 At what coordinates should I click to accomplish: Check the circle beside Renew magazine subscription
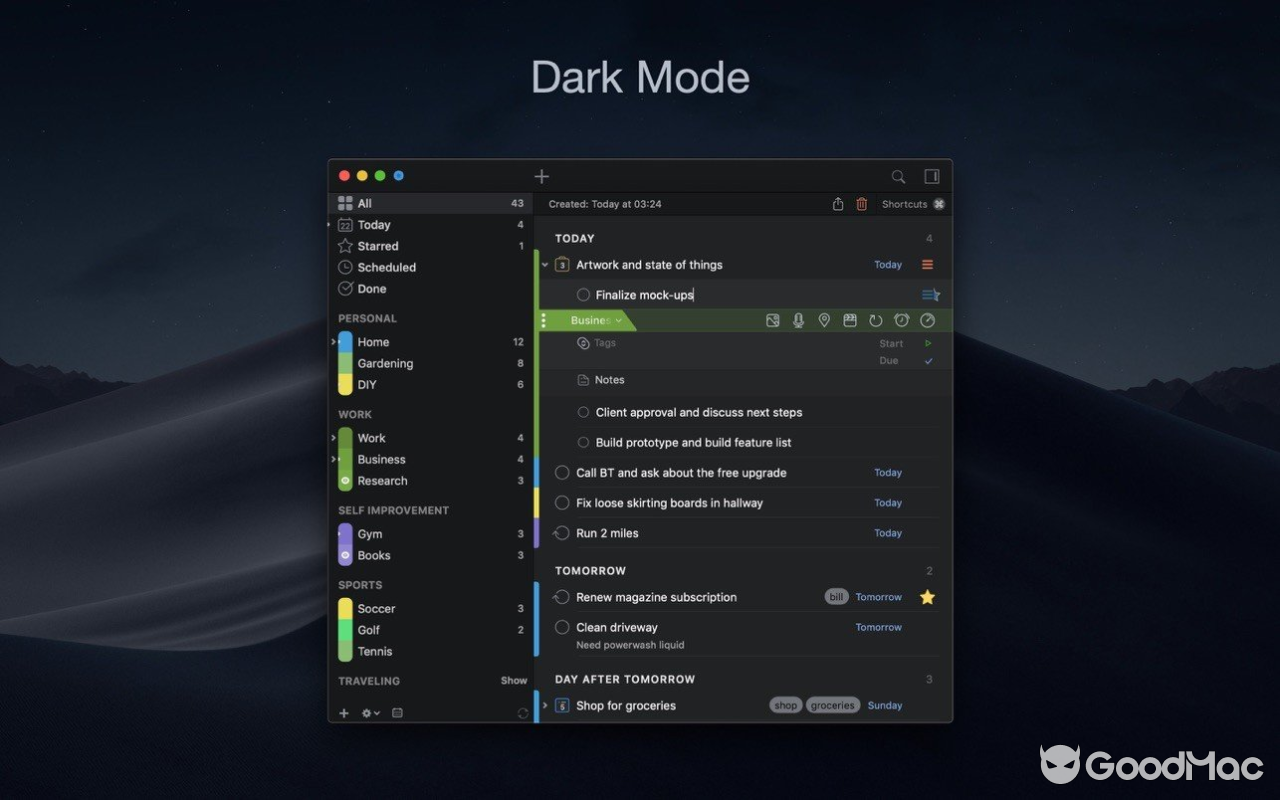[x=561, y=597]
